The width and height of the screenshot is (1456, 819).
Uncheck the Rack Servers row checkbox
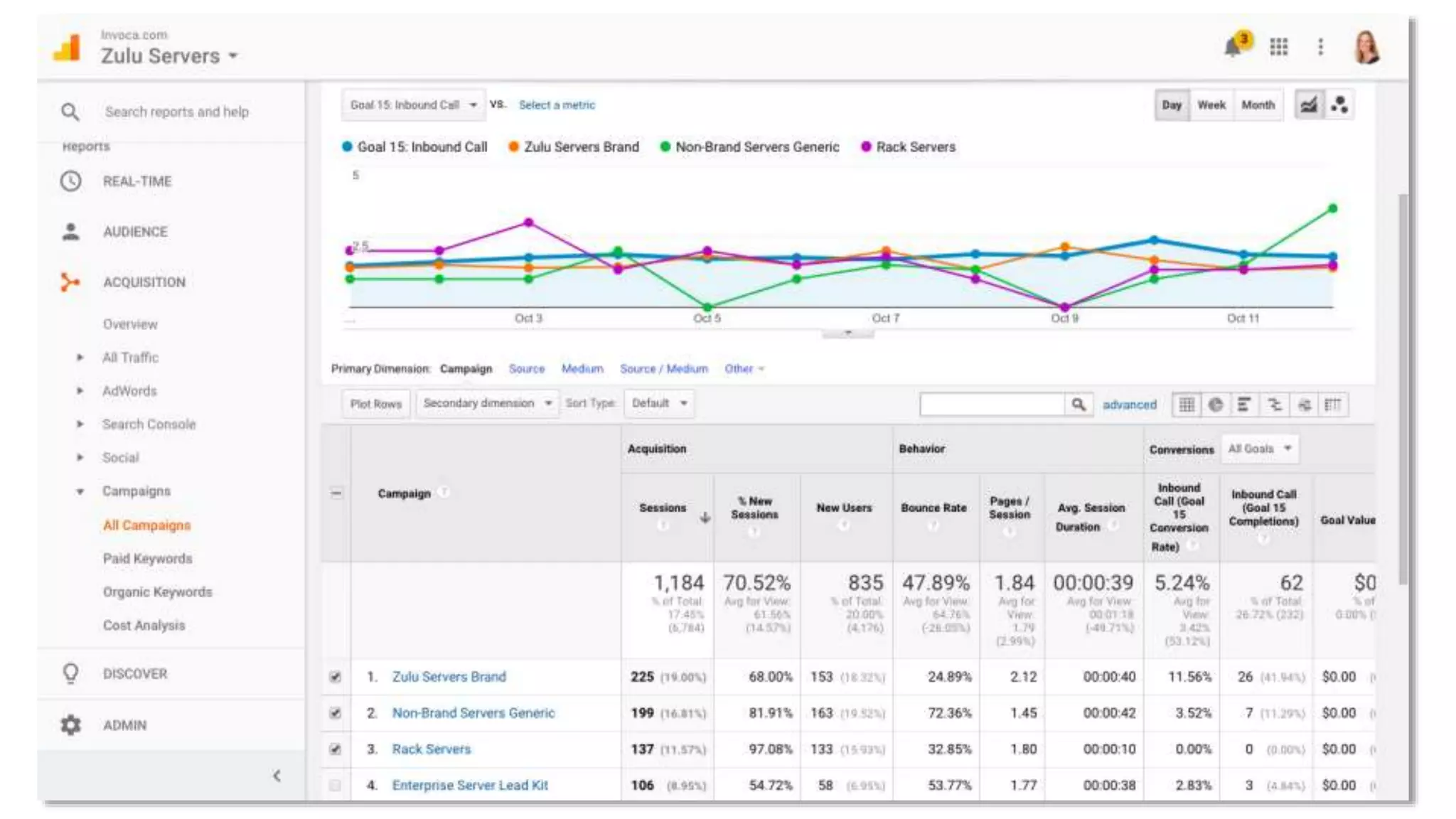(336, 749)
